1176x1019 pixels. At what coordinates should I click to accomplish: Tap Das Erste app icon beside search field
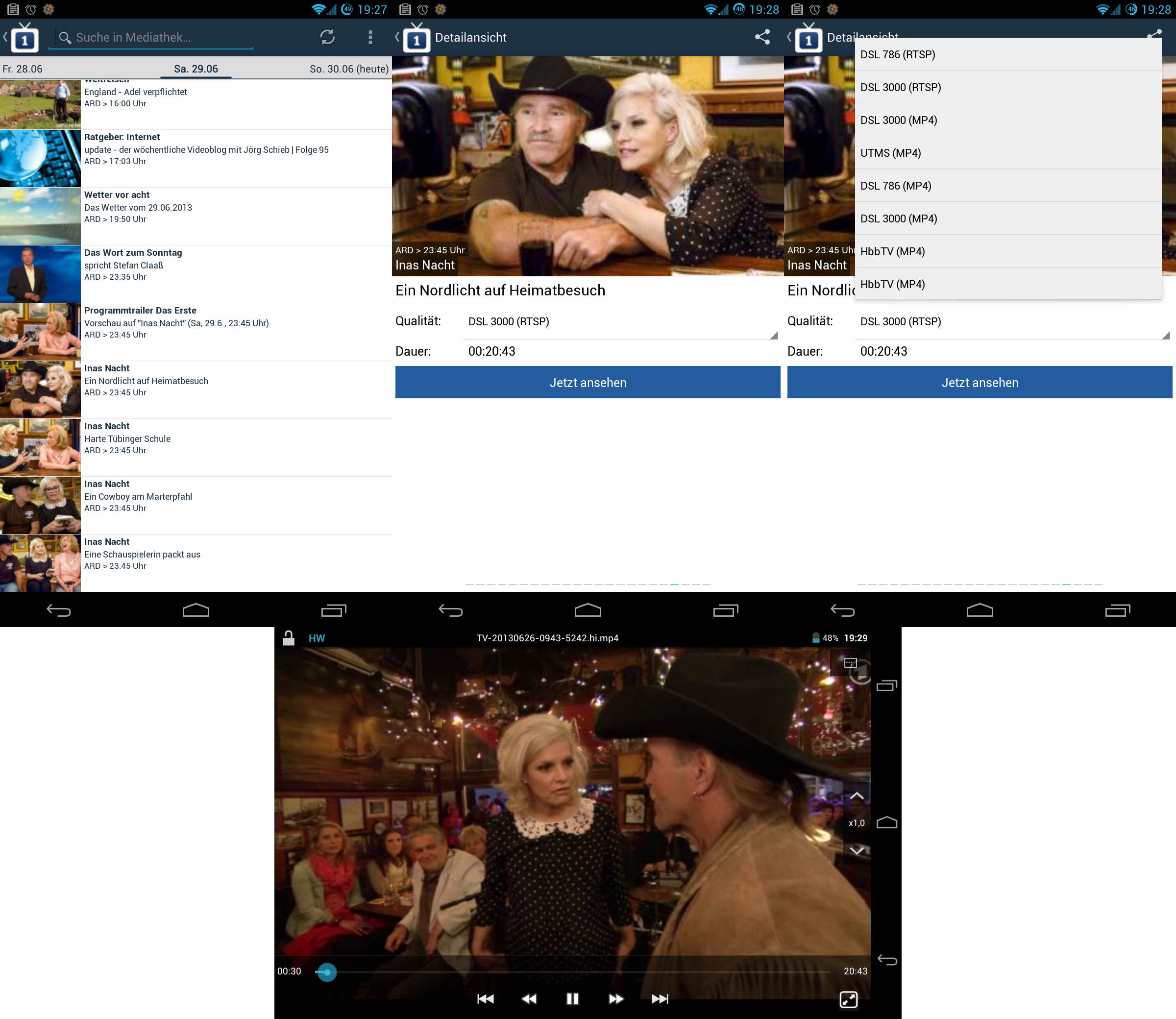(x=24, y=38)
